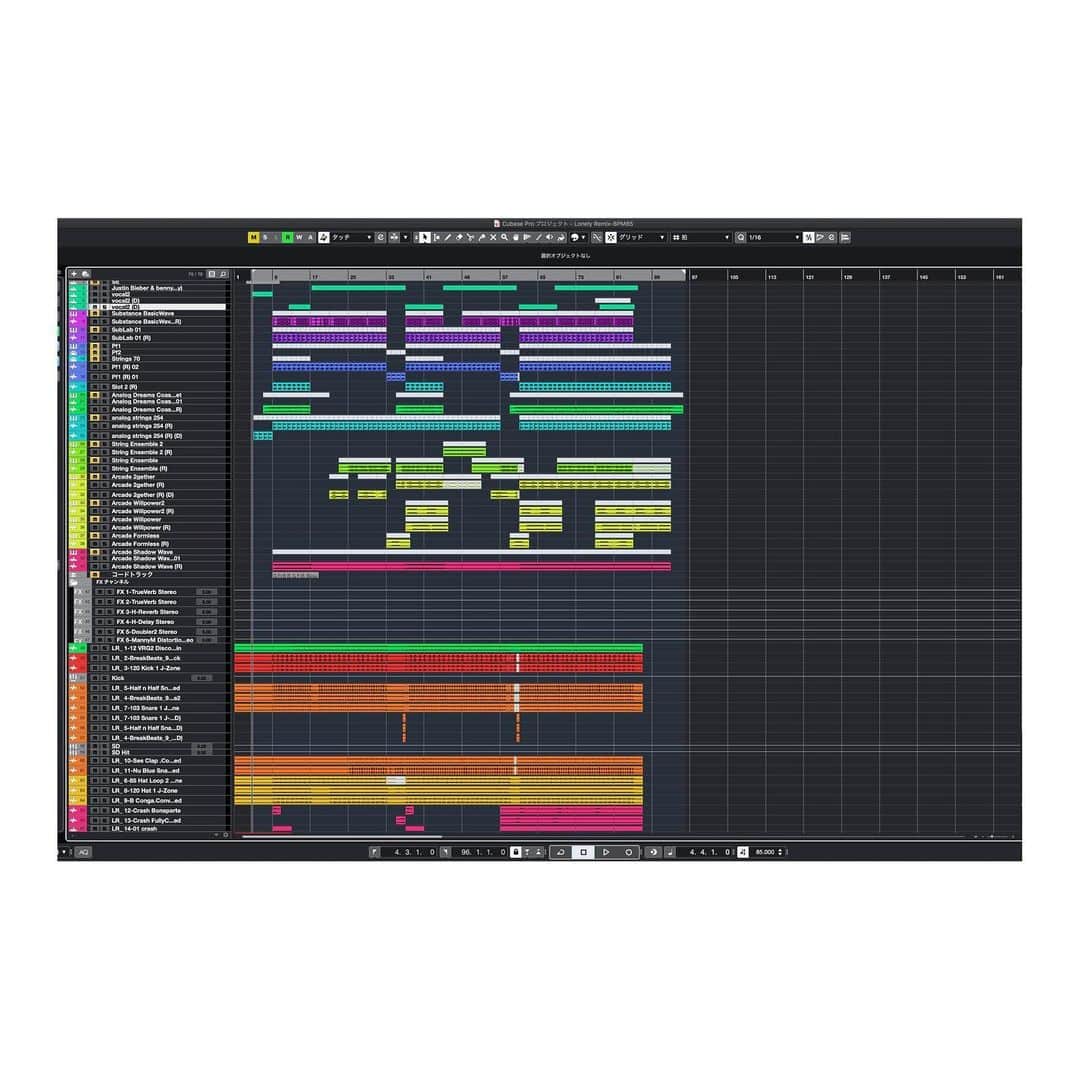Collapse the FX チャンネル folder
This screenshot has width=1080, height=1080.
[x=74, y=582]
